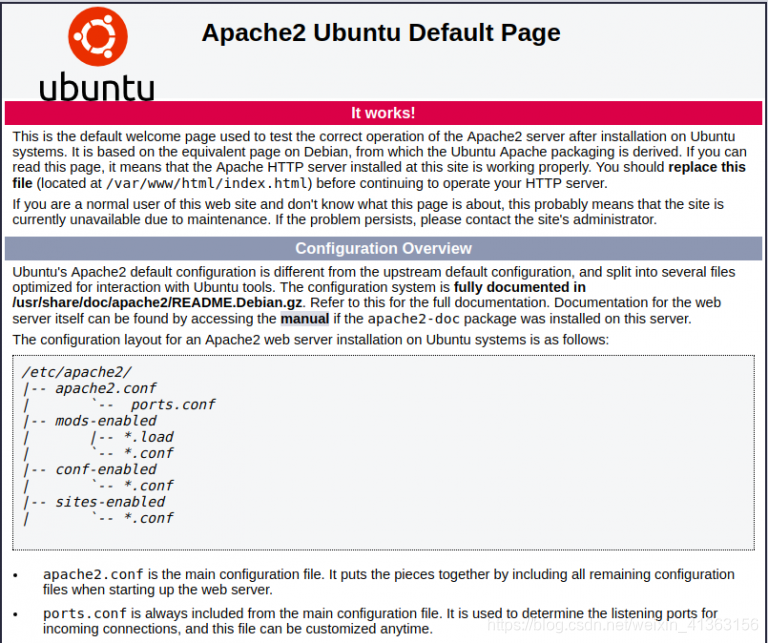Click the fully documented in bold text
The width and height of the screenshot is (768, 643).
520,287
